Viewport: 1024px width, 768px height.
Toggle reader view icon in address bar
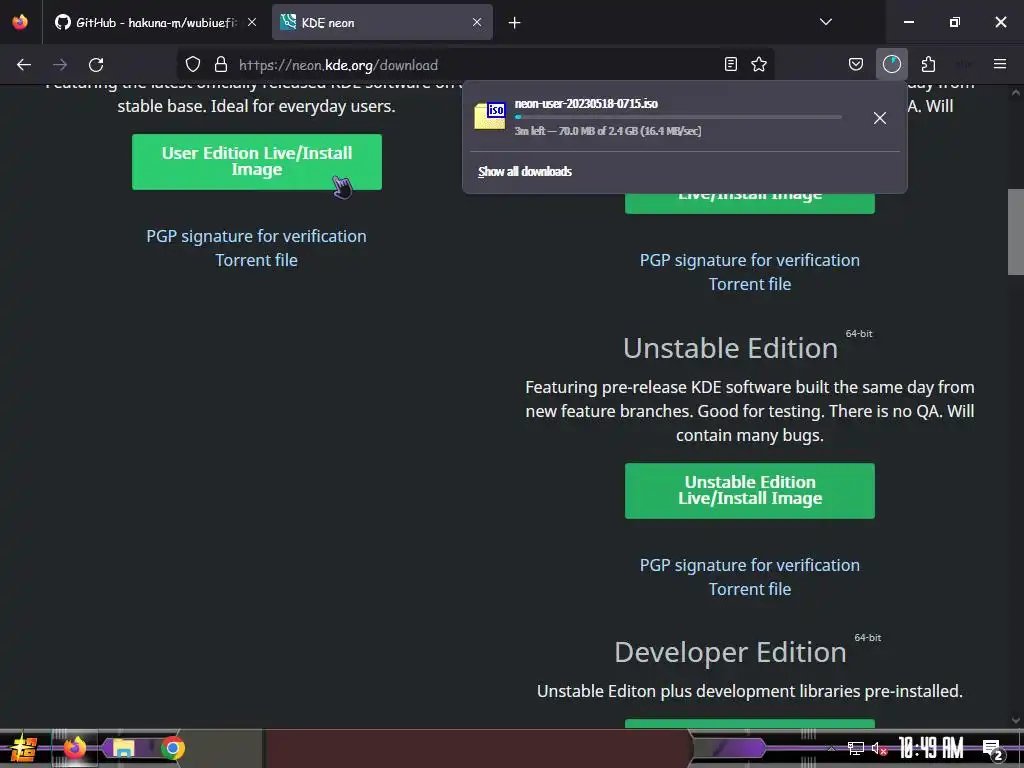tap(731, 64)
